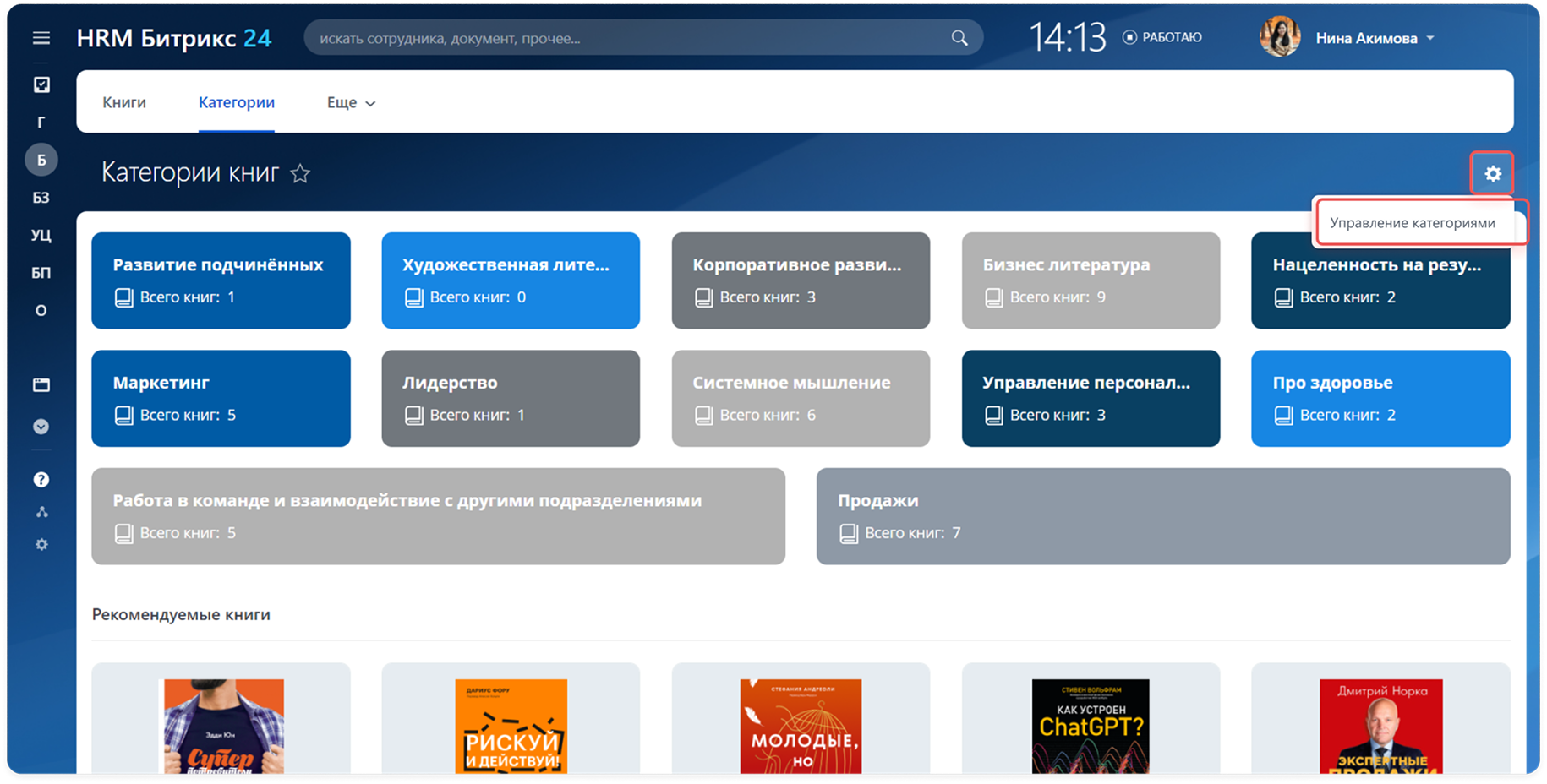Click the gear icon for category settings

click(x=1493, y=173)
